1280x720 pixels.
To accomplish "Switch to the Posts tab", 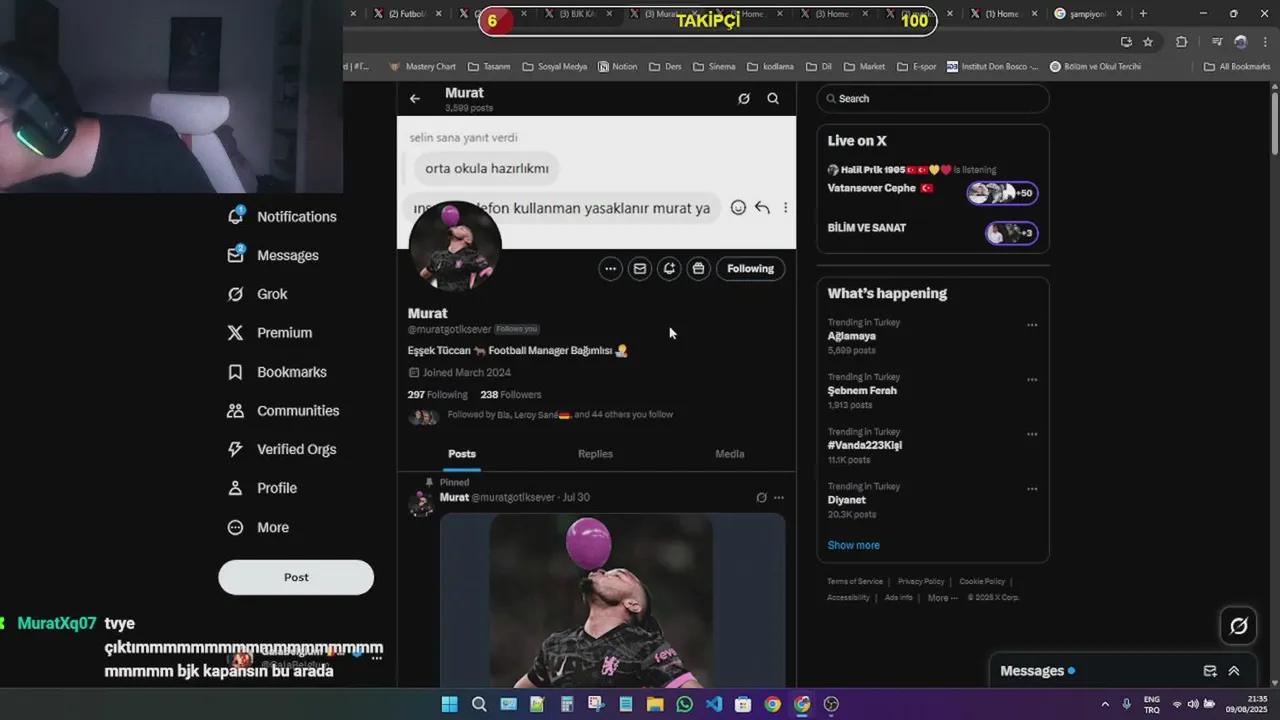I will [x=462, y=454].
